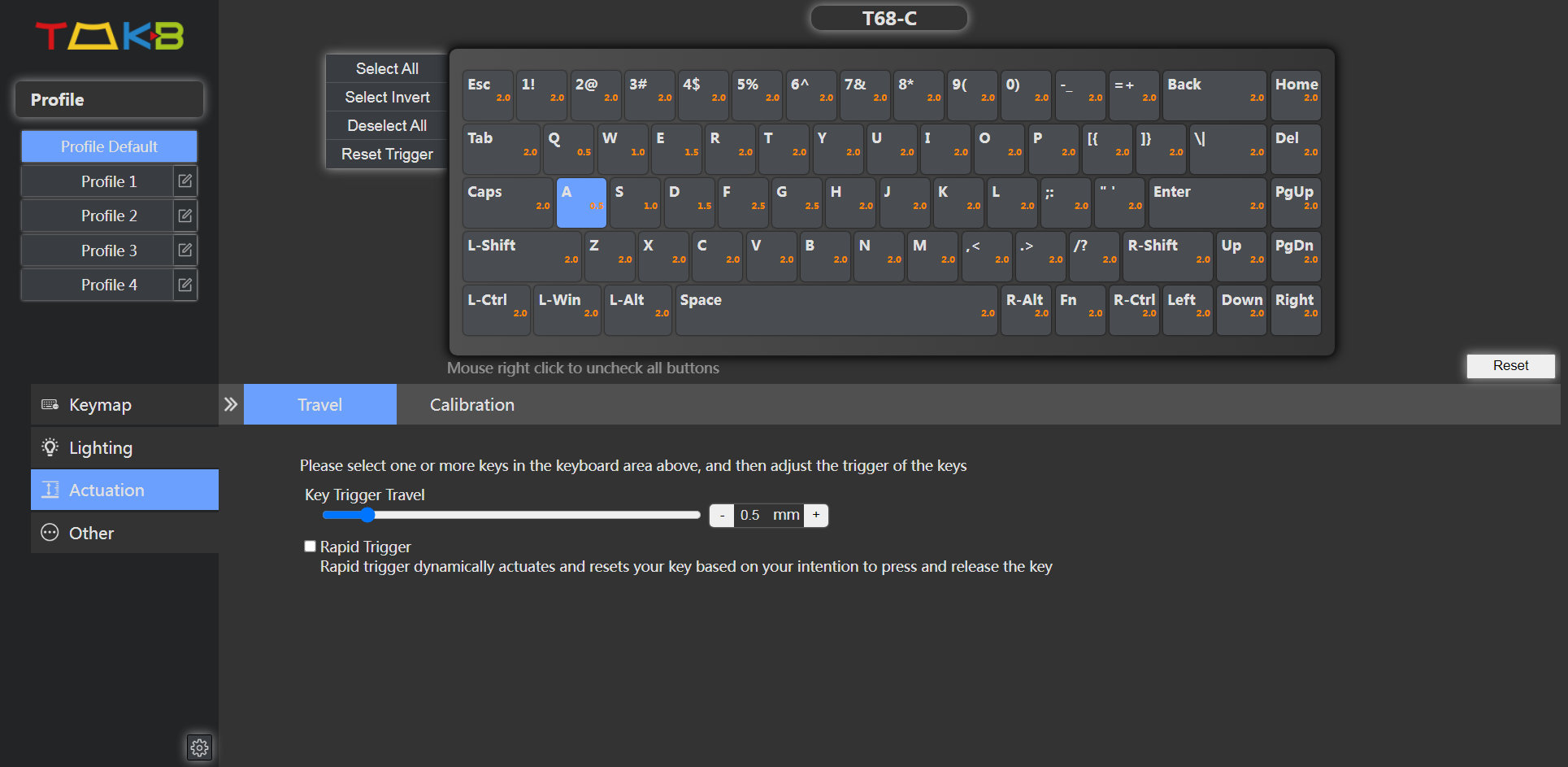The height and width of the screenshot is (767, 1568).
Task: Decrease trigger travel with minus button
Action: [722, 516]
